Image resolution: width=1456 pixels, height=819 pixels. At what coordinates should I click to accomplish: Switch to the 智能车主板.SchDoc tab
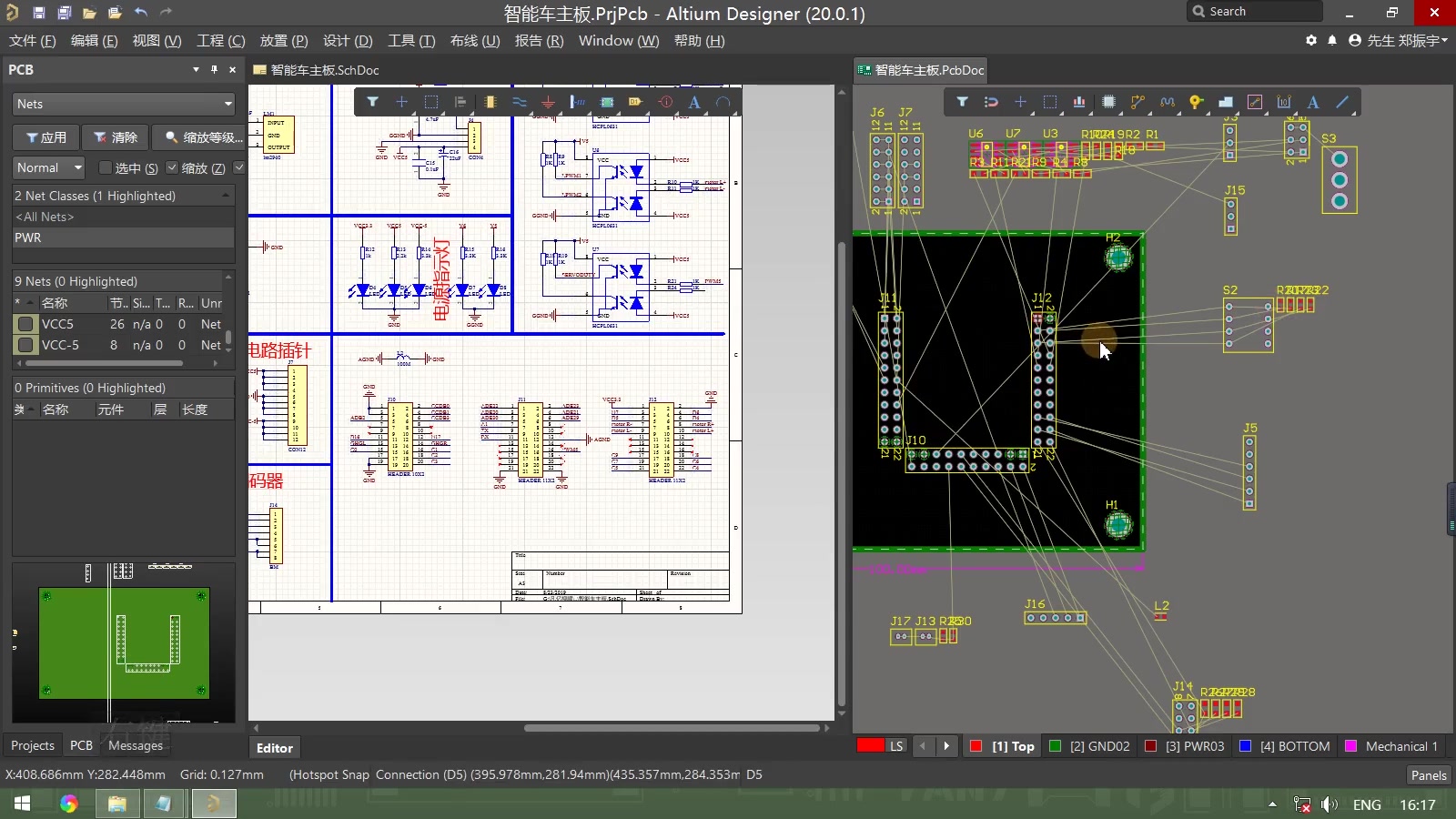(x=316, y=70)
